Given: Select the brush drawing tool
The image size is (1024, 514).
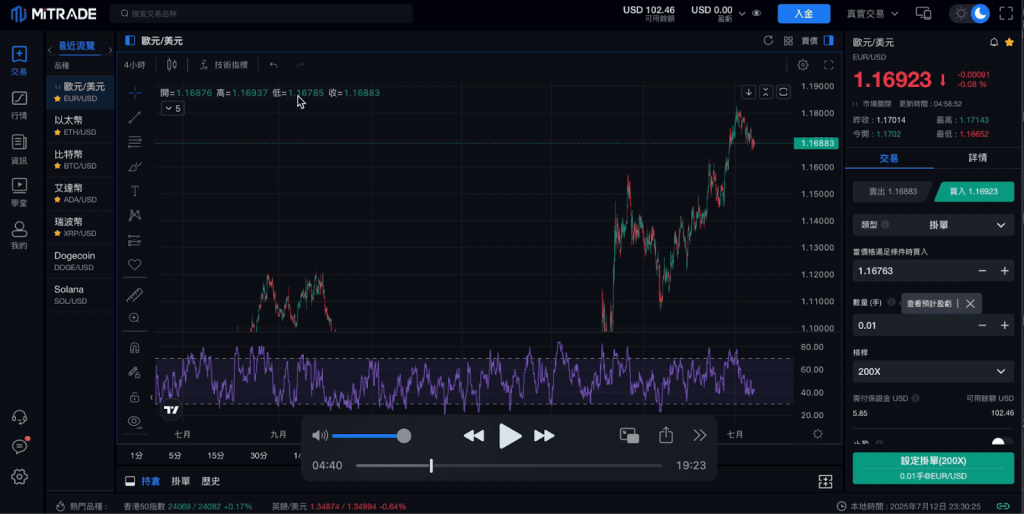Looking at the screenshot, I should [x=135, y=167].
